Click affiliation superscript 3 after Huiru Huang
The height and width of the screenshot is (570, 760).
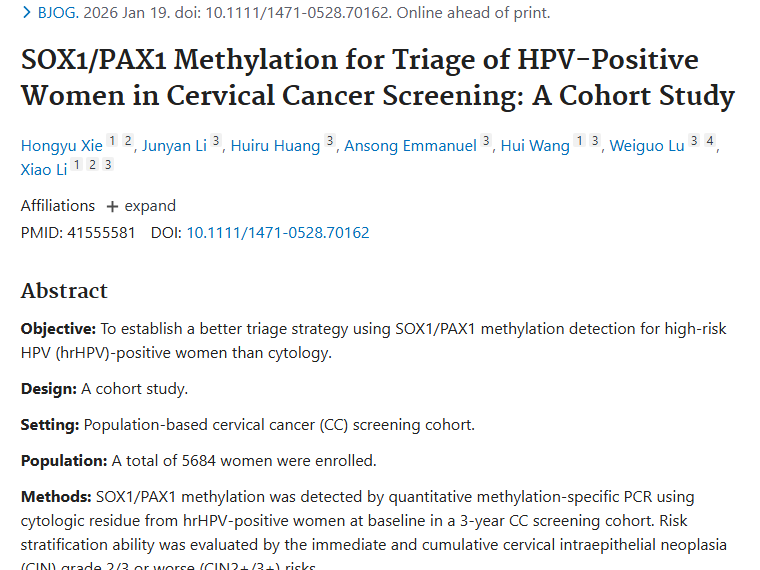[x=329, y=141]
